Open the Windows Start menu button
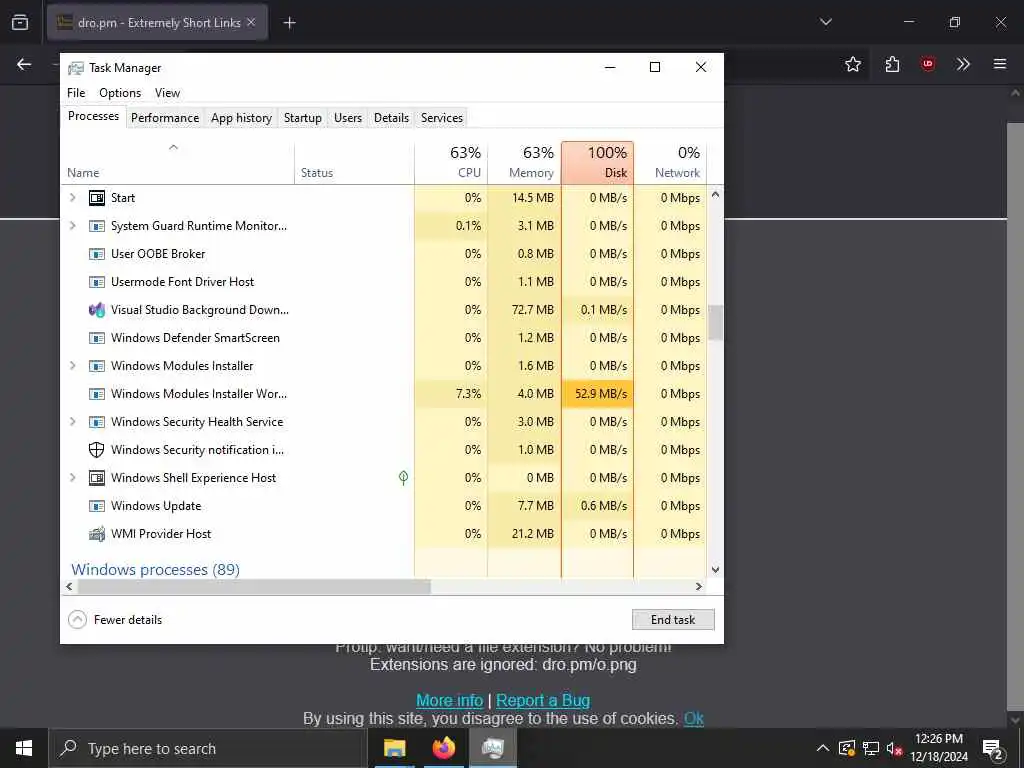The height and width of the screenshot is (768, 1024). tap(24, 748)
